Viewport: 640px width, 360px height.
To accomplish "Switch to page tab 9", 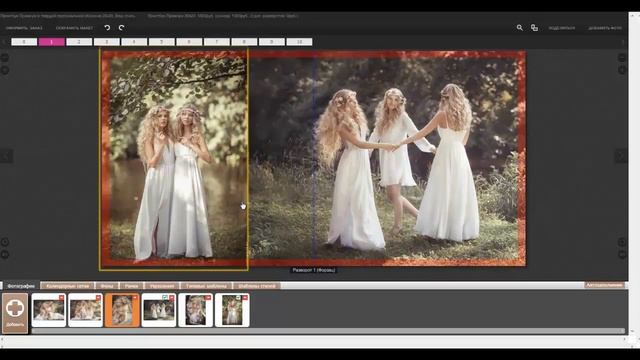I will tap(272, 42).
